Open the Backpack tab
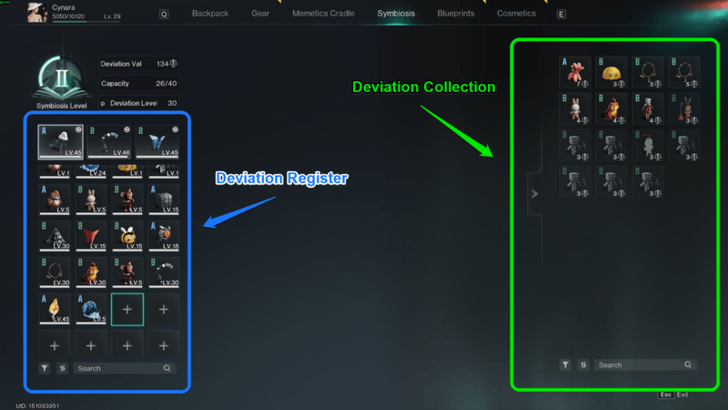Image resolution: width=728 pixels, height=410 pixels. click(210, 13)
